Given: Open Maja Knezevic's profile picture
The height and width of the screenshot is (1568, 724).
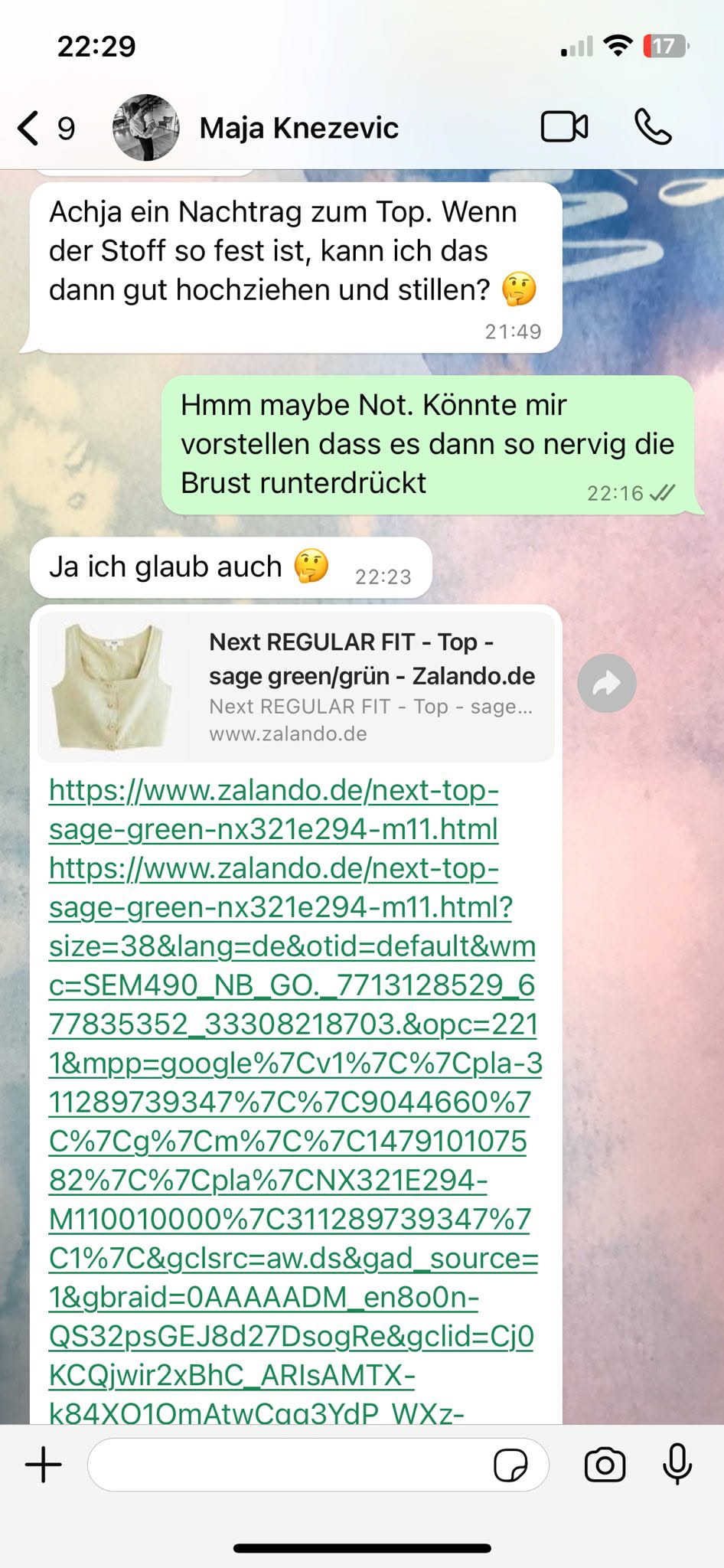Looking at the screenshot, I should point(145,127).
